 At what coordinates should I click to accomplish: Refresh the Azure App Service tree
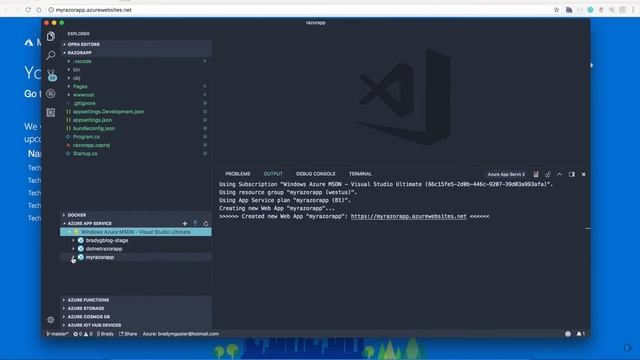[x=206, y=223]
